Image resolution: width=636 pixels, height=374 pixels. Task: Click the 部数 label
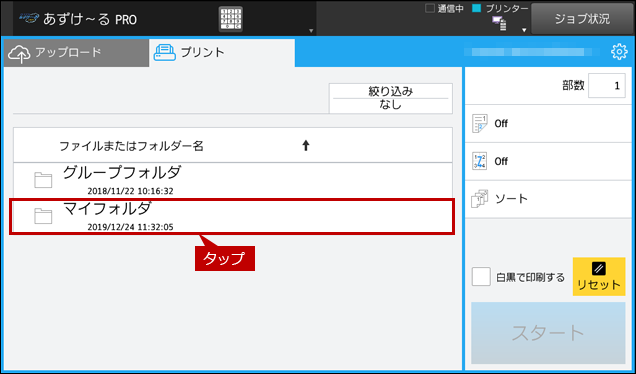tap(573, 86)
